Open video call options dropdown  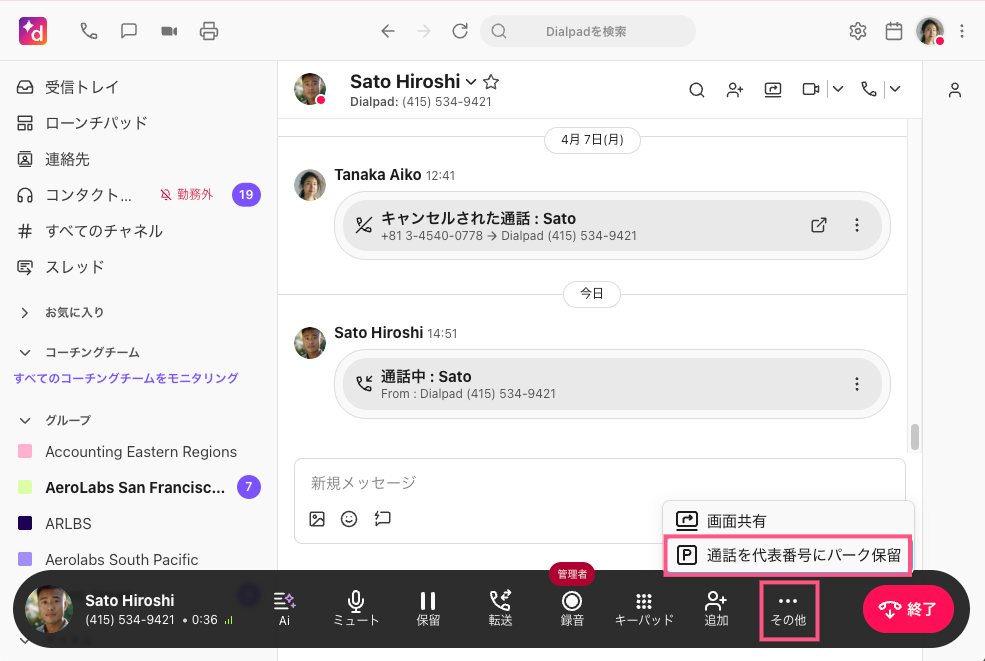click(x=838, y=89)
